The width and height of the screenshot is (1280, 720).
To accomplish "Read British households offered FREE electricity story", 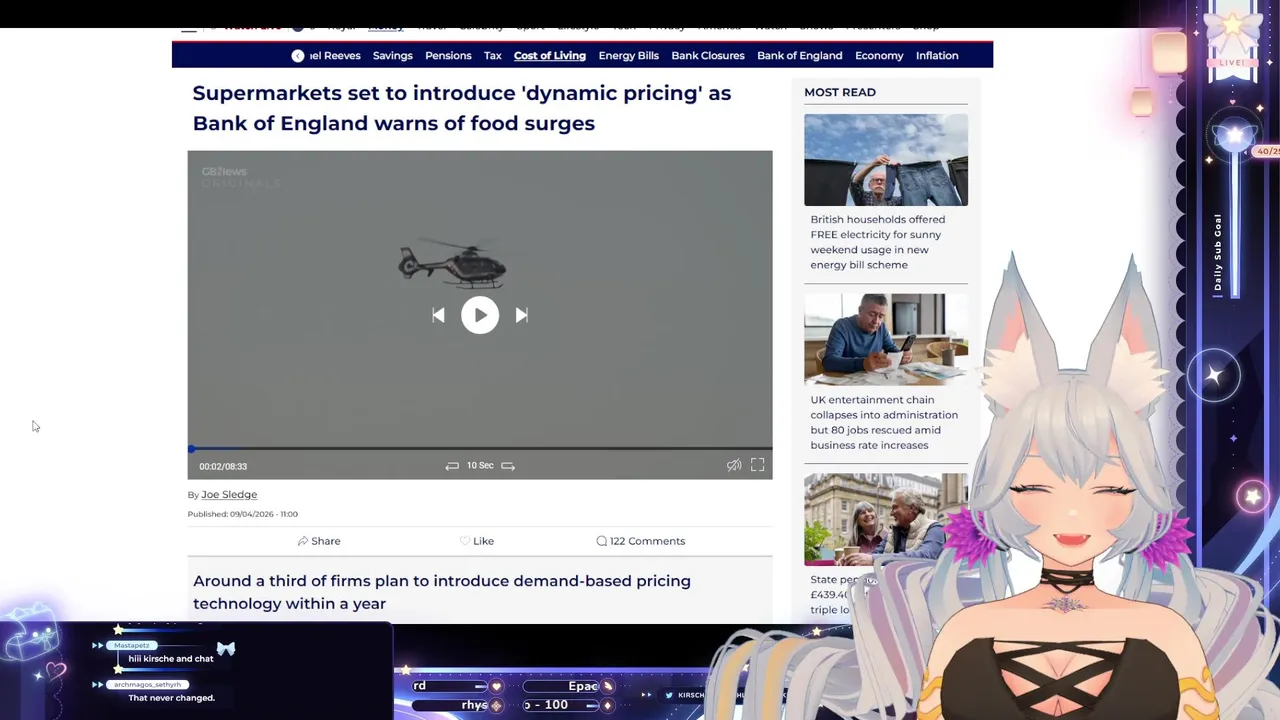I will click(878, 242).
